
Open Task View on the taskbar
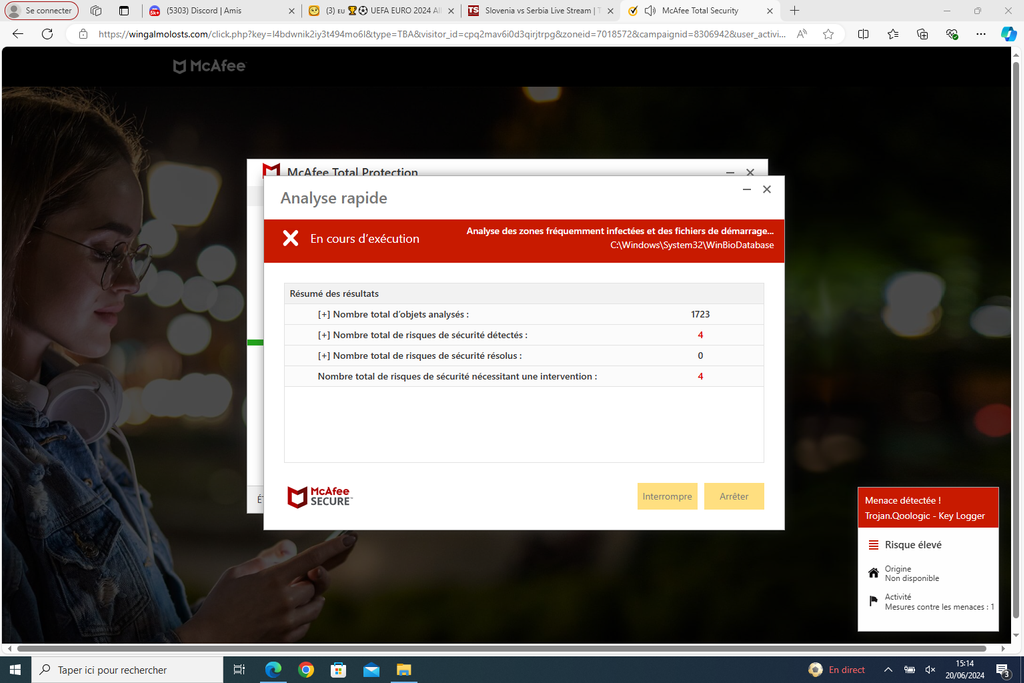click(x=239, y=670)
